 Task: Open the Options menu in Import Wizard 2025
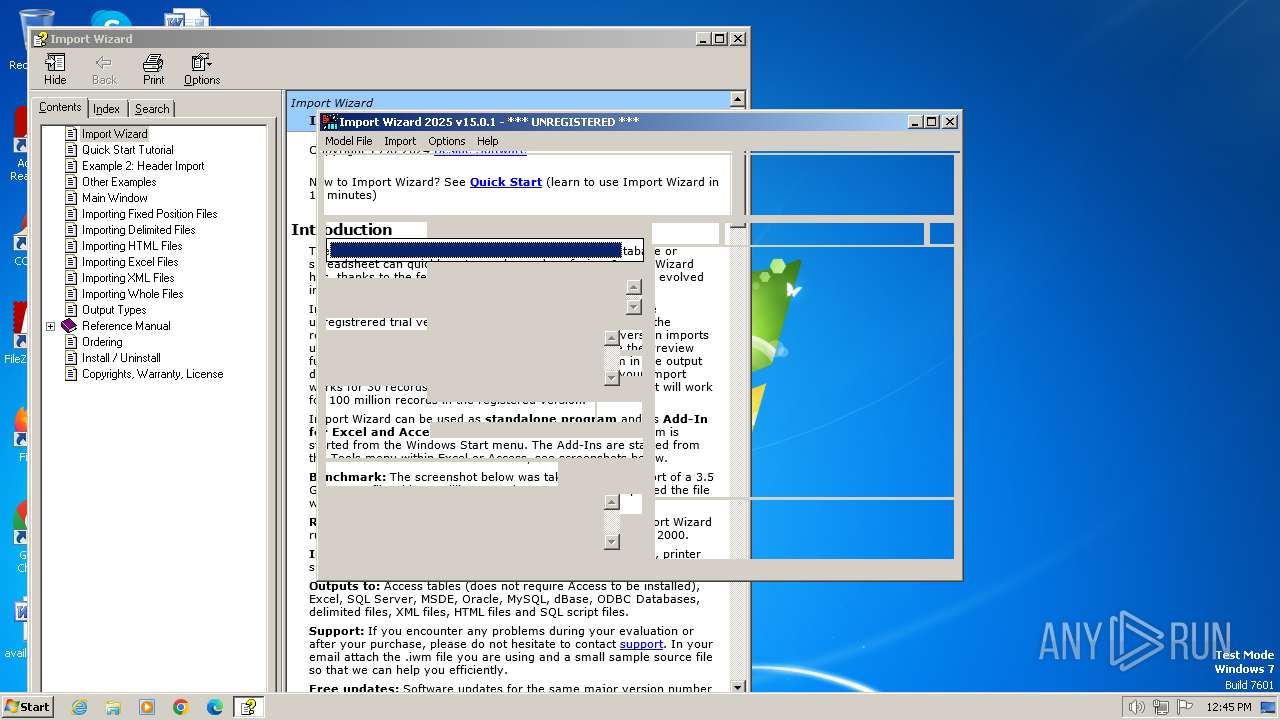coord(447,141)
